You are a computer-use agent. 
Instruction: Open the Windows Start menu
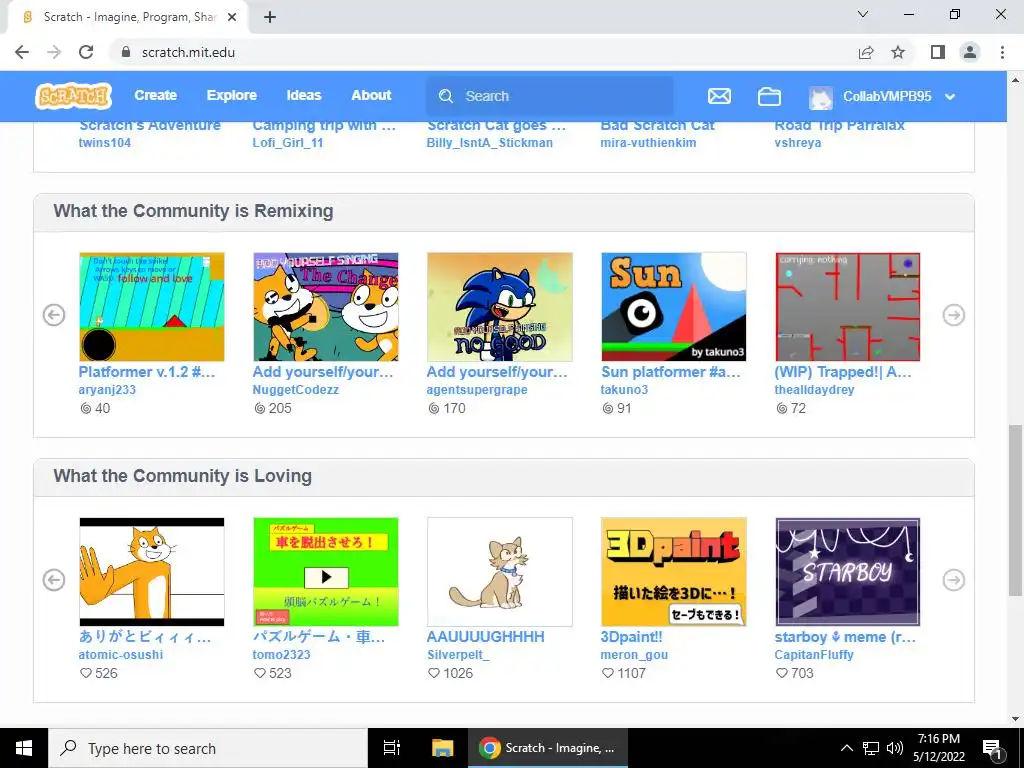(24, 748)
